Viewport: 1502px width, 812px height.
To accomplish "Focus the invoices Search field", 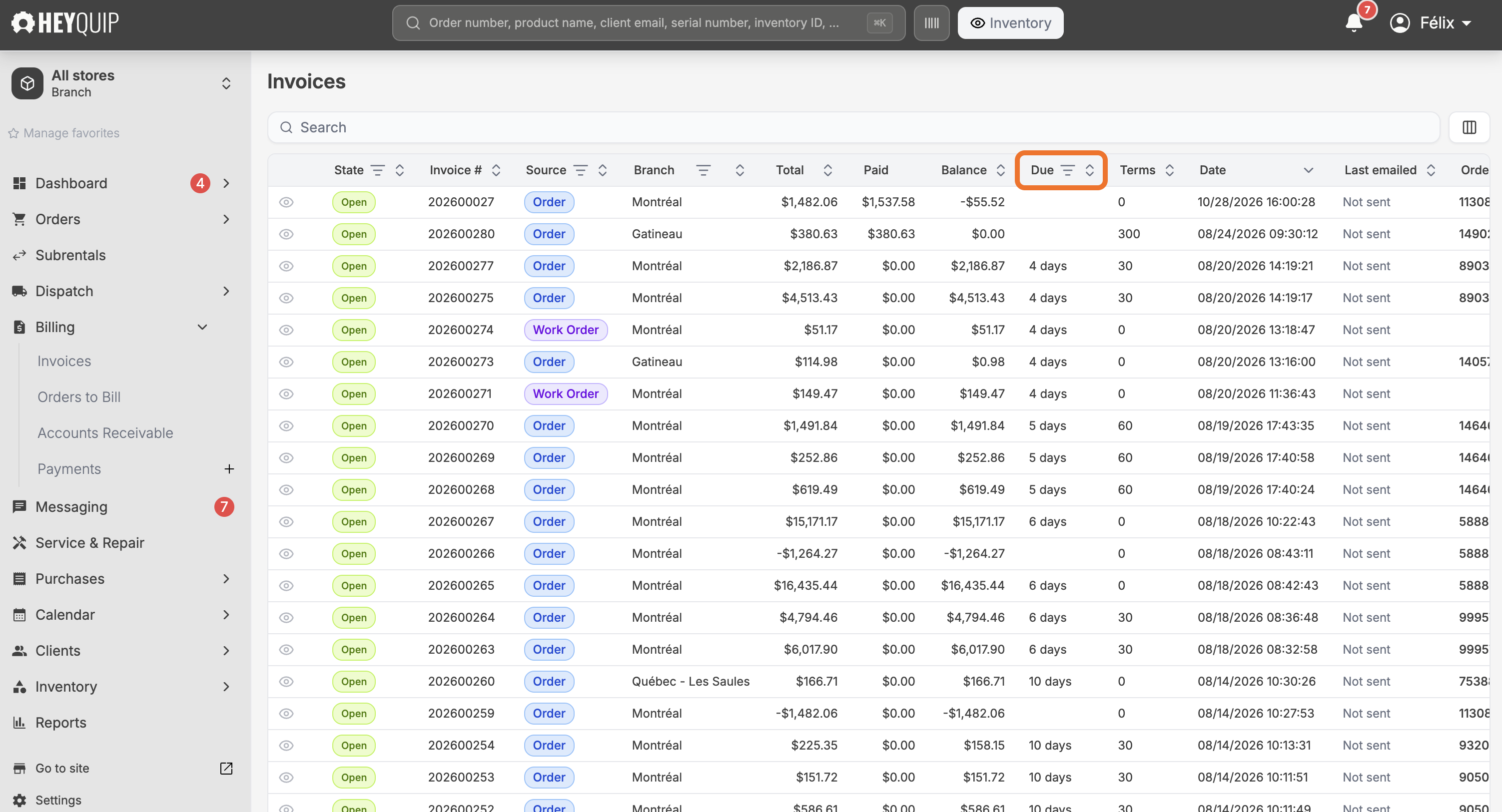I will [x=853, y=127].
